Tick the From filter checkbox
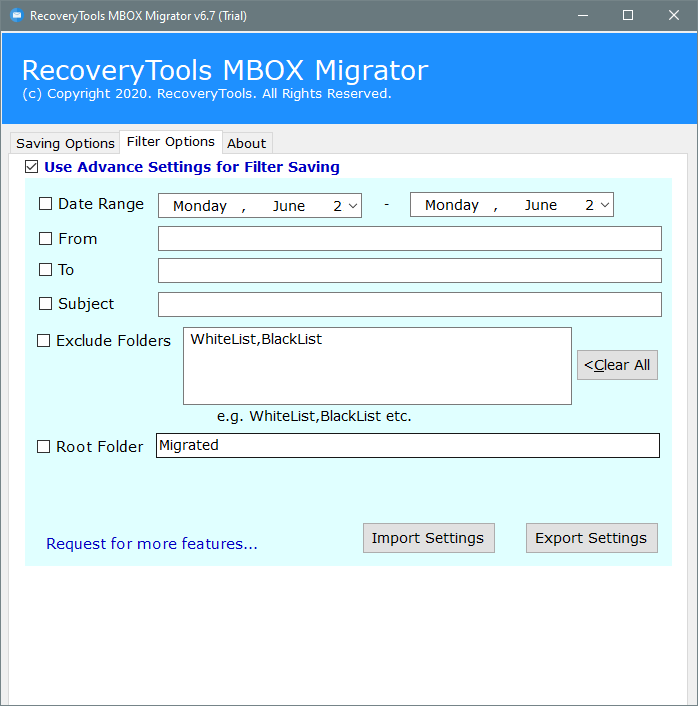698x706 pixels. 45,239
